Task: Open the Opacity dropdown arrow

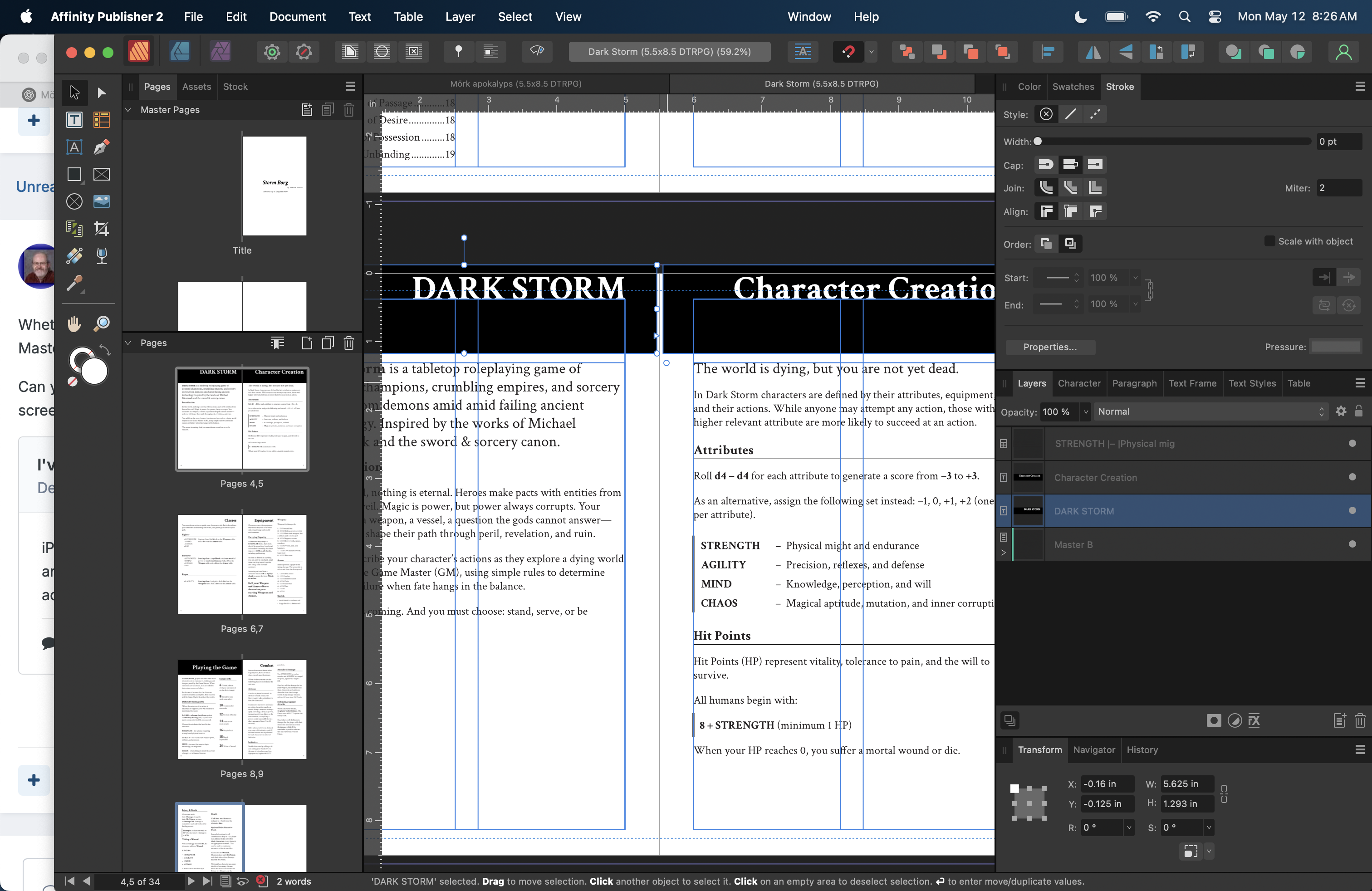Action: click(x=1086, y=411)
